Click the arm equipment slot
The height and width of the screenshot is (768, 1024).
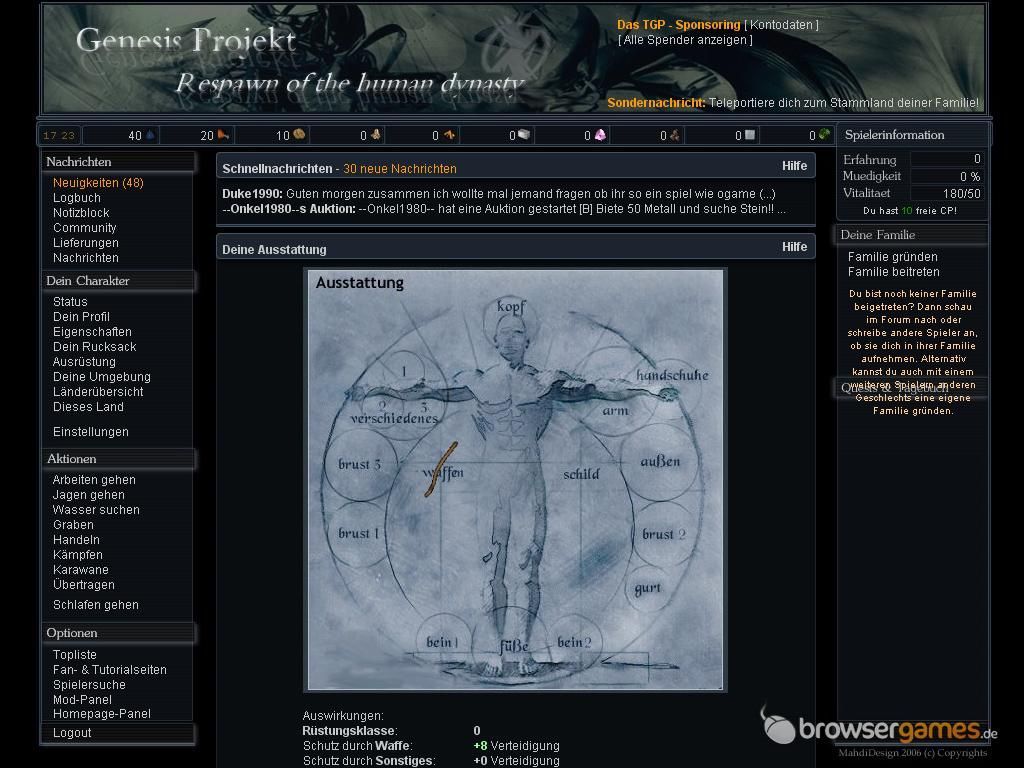(x=615, y=411)
